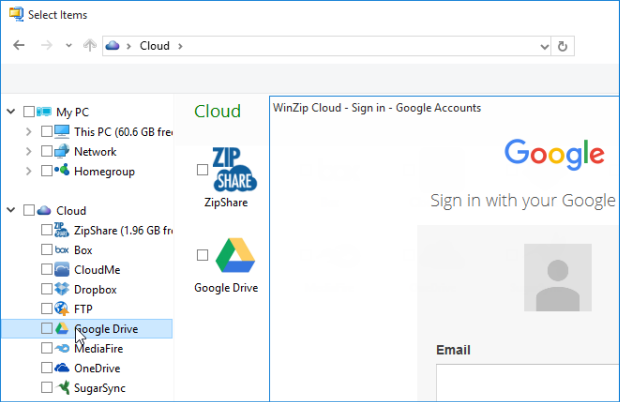Click the ZipShare tile label
The width and height of the screenshot is (620, 402).
pos(226,202)
